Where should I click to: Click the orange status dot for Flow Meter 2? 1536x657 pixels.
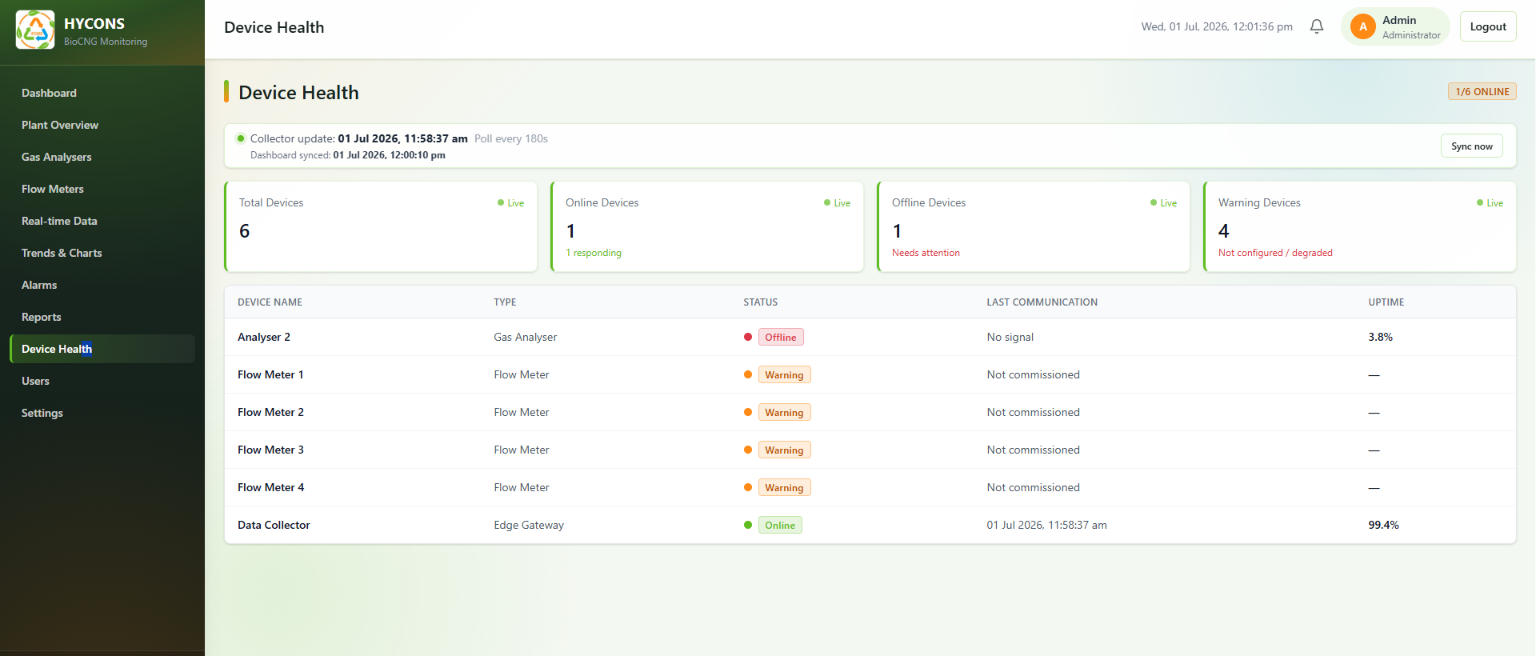(748, 412)
